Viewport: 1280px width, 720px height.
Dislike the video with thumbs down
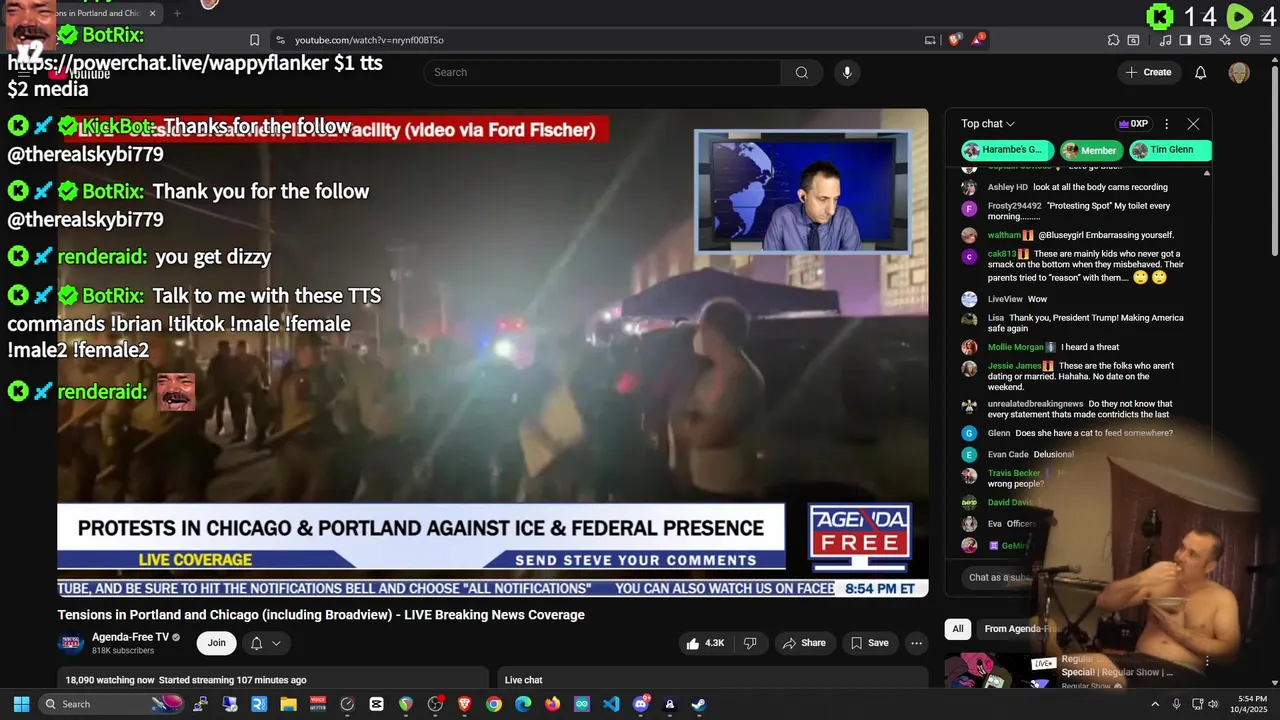750,643
